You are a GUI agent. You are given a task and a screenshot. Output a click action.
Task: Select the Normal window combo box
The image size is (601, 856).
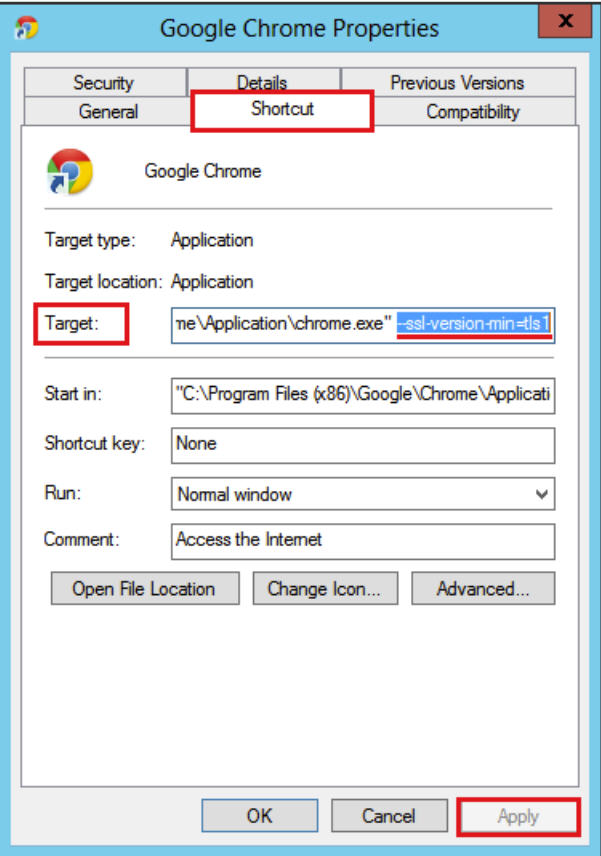tap(363, 494)
